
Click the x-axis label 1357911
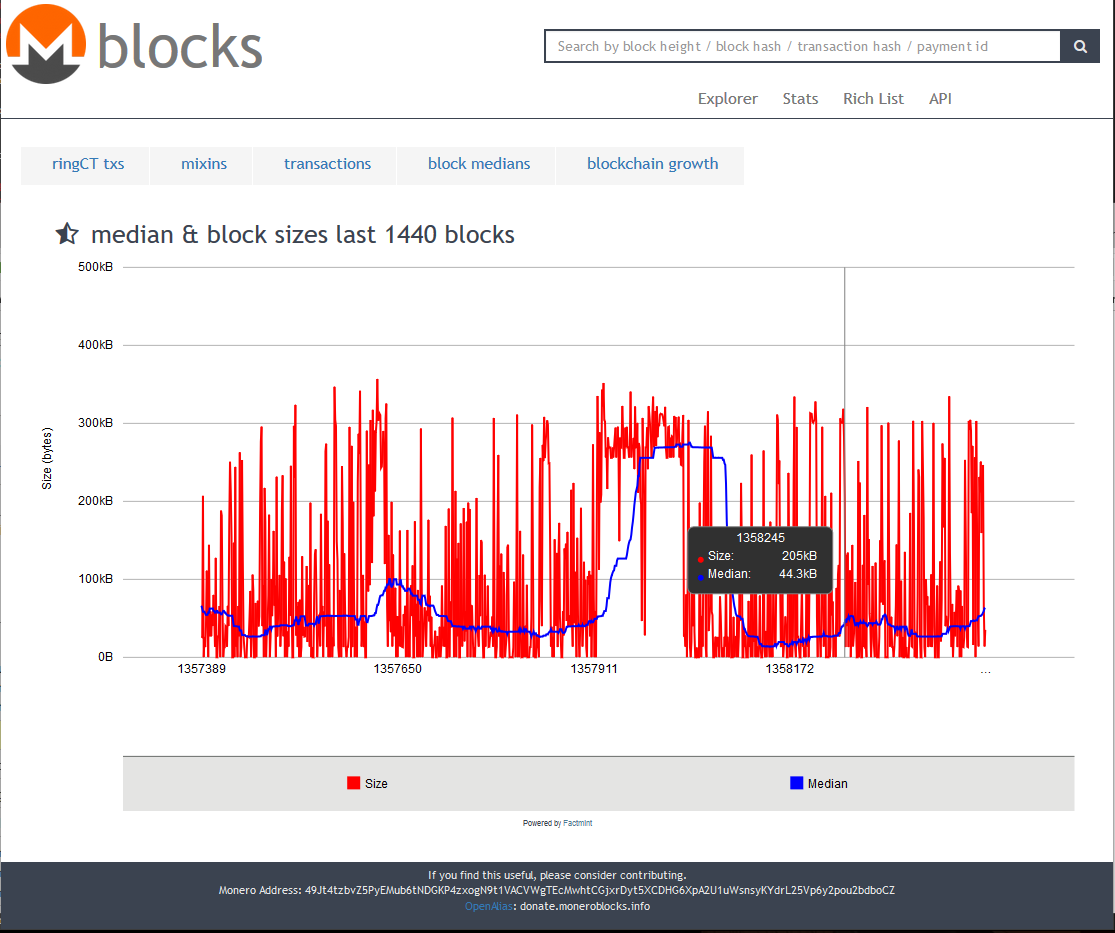[594, 668]
